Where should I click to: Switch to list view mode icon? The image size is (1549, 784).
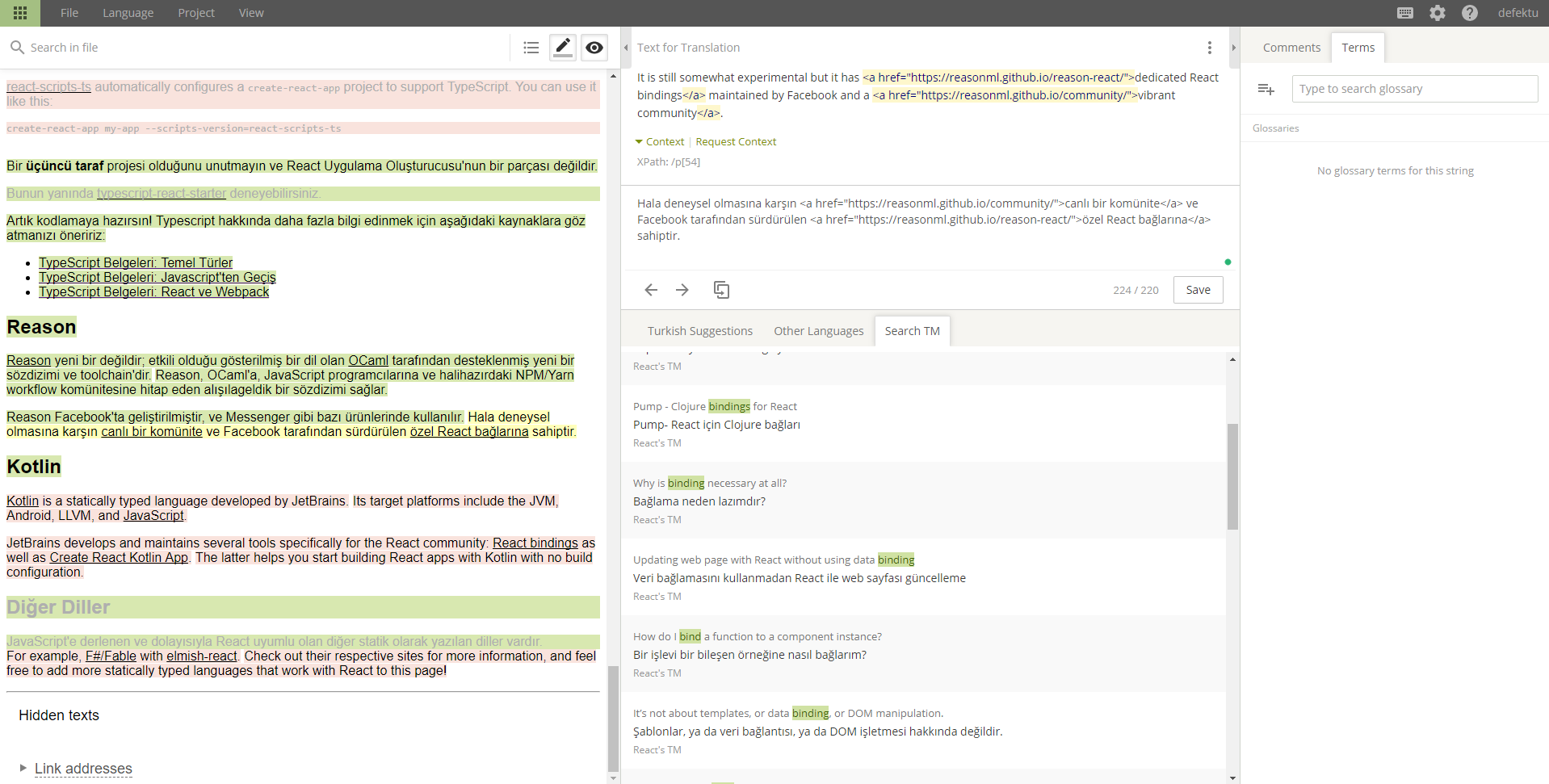(531, 48)
